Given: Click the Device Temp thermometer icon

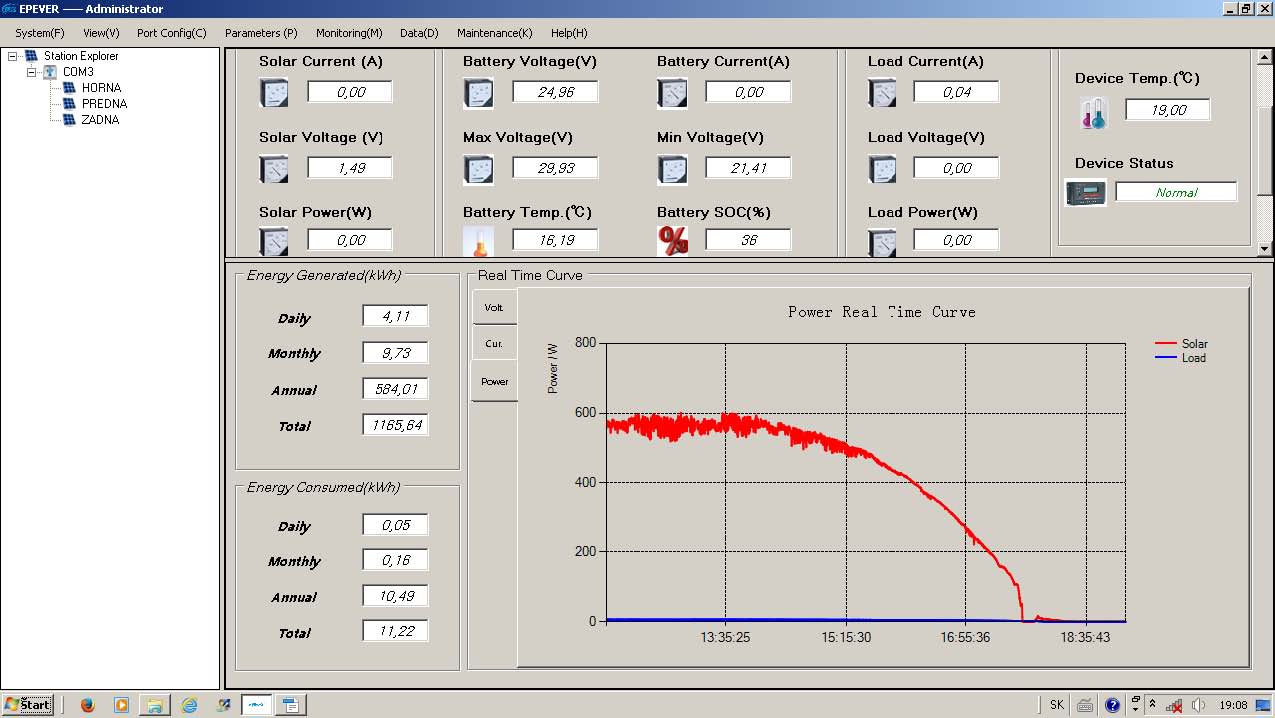Looking at the screenshot, I should 1094,112.
